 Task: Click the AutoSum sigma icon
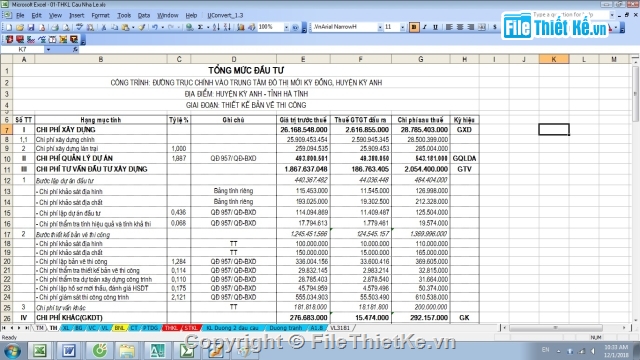[x=200, y=27]
